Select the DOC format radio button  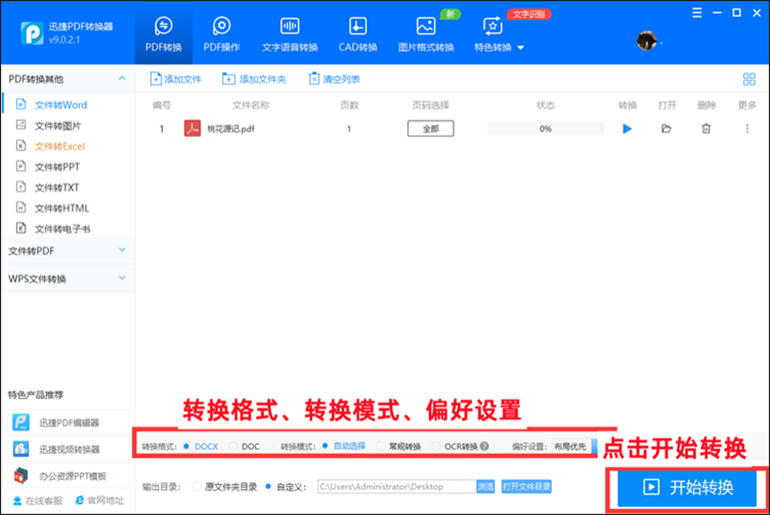click(x=233, y=446)
